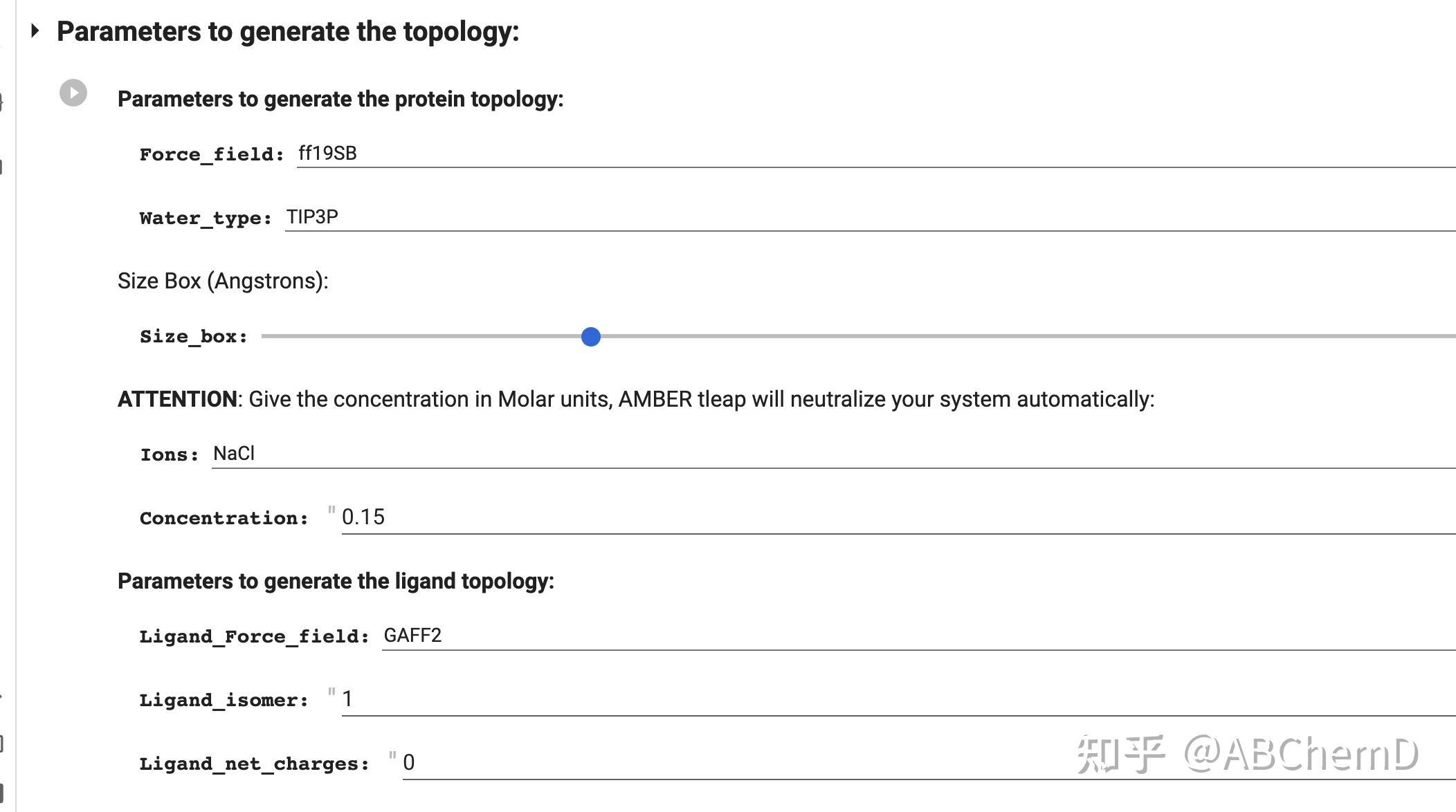Click the Size_box slider track right of handle
Screen dimensions: 1456x812
coord(969,338)
